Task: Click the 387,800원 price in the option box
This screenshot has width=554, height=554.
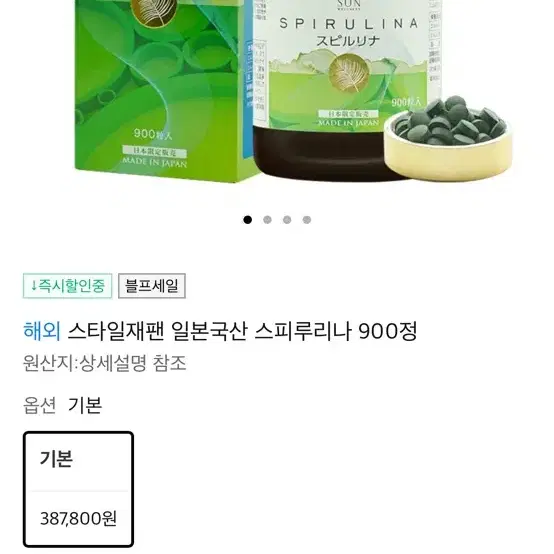Action: click(x=78, y=519)
